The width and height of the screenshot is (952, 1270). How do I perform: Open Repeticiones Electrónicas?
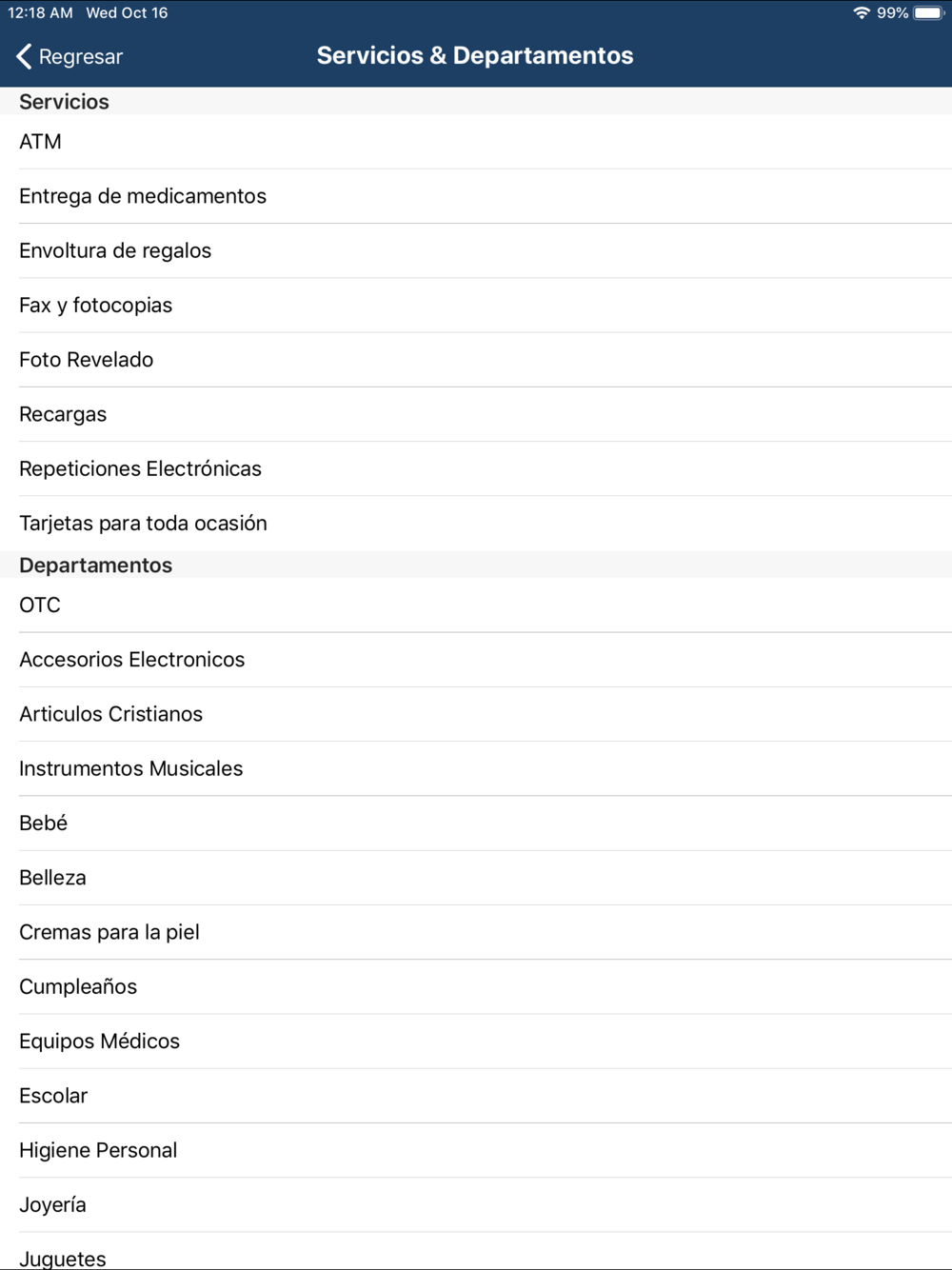click(x=476, y=468)
